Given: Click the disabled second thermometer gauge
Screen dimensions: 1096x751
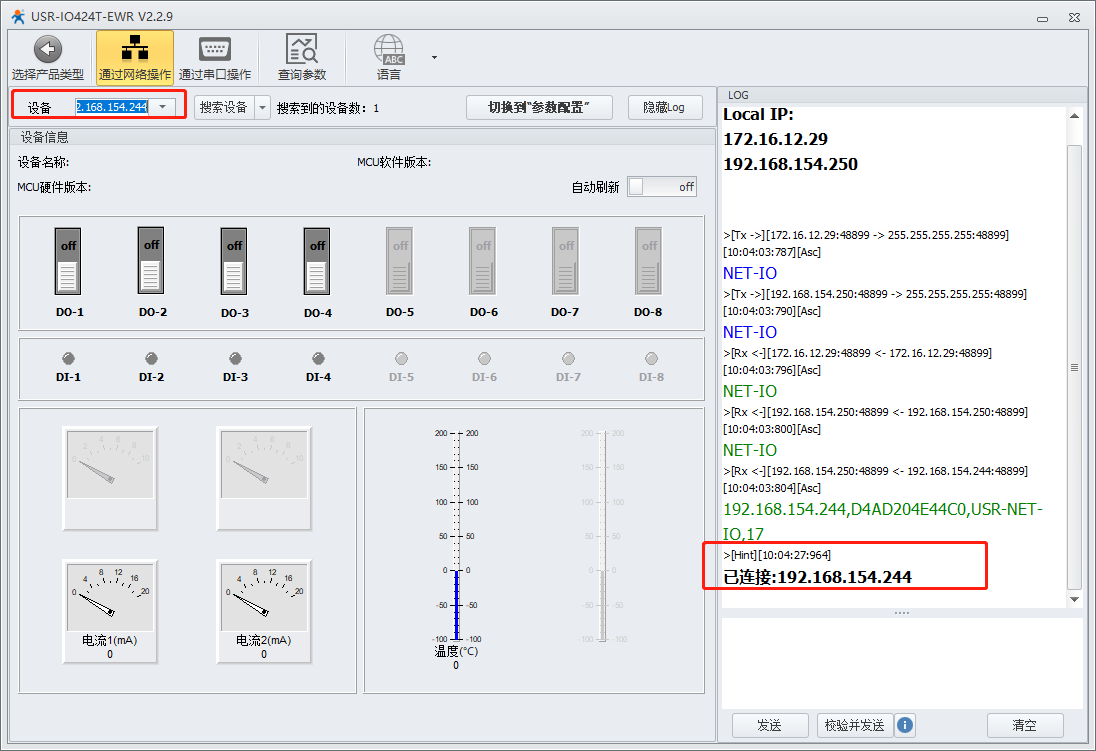Looking at the screenshot, I should tap(604, 536).
